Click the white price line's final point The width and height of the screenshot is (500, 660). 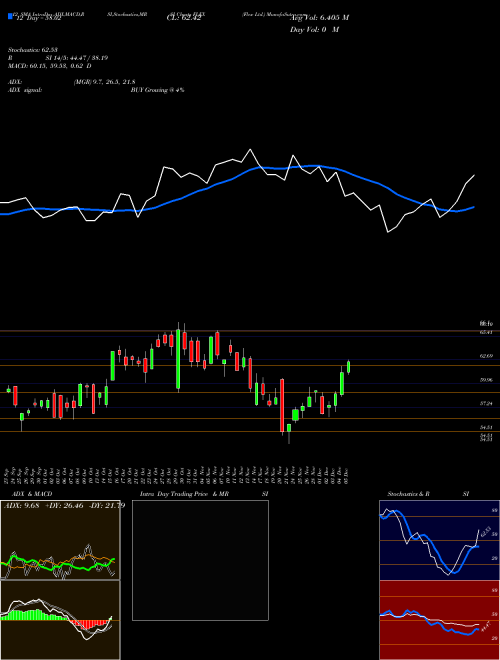tap(474, 175)
